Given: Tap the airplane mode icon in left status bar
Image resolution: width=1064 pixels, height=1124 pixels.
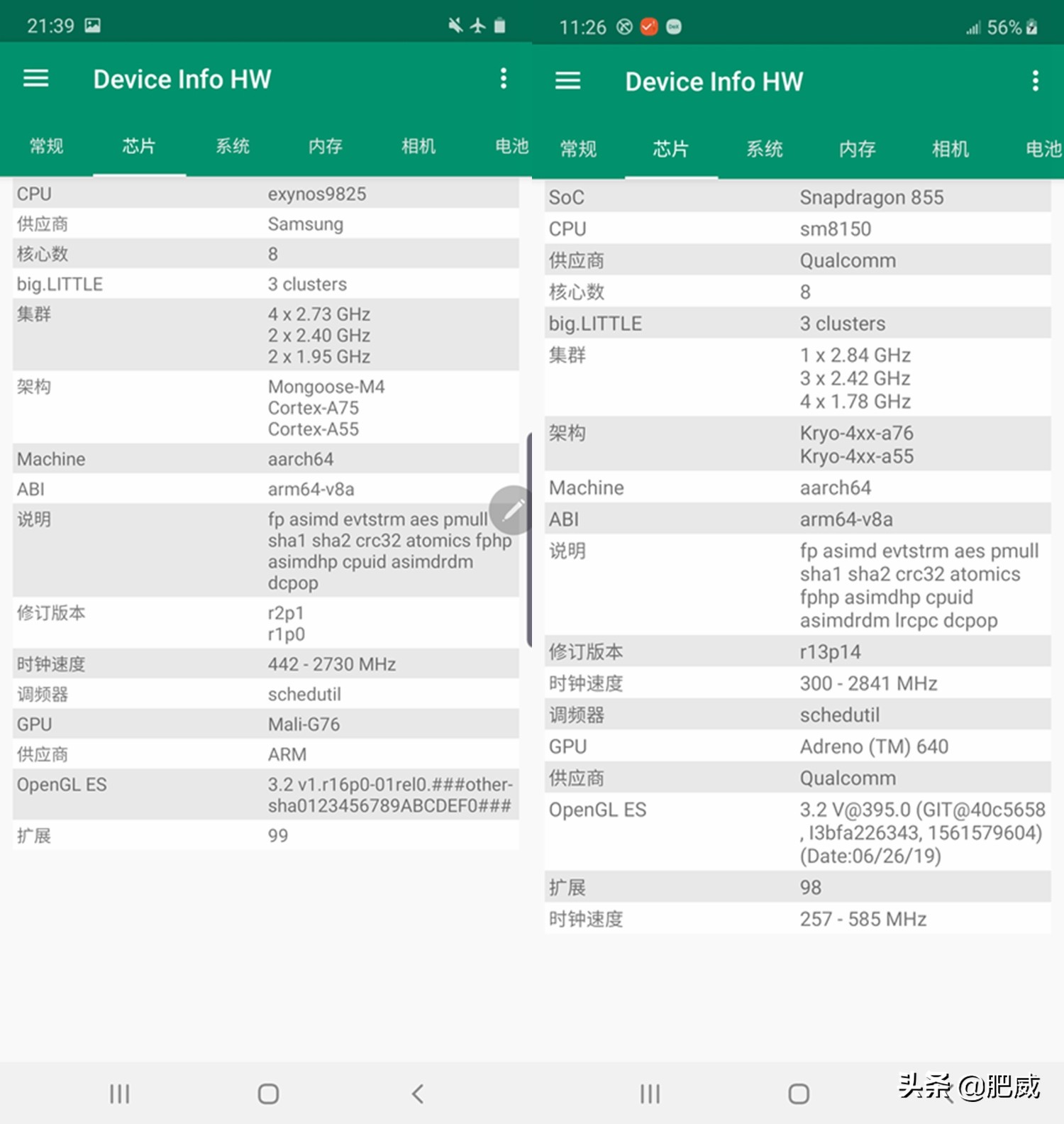Looking at the screenshot, I should pyautogui.click(x=477, y=26).
